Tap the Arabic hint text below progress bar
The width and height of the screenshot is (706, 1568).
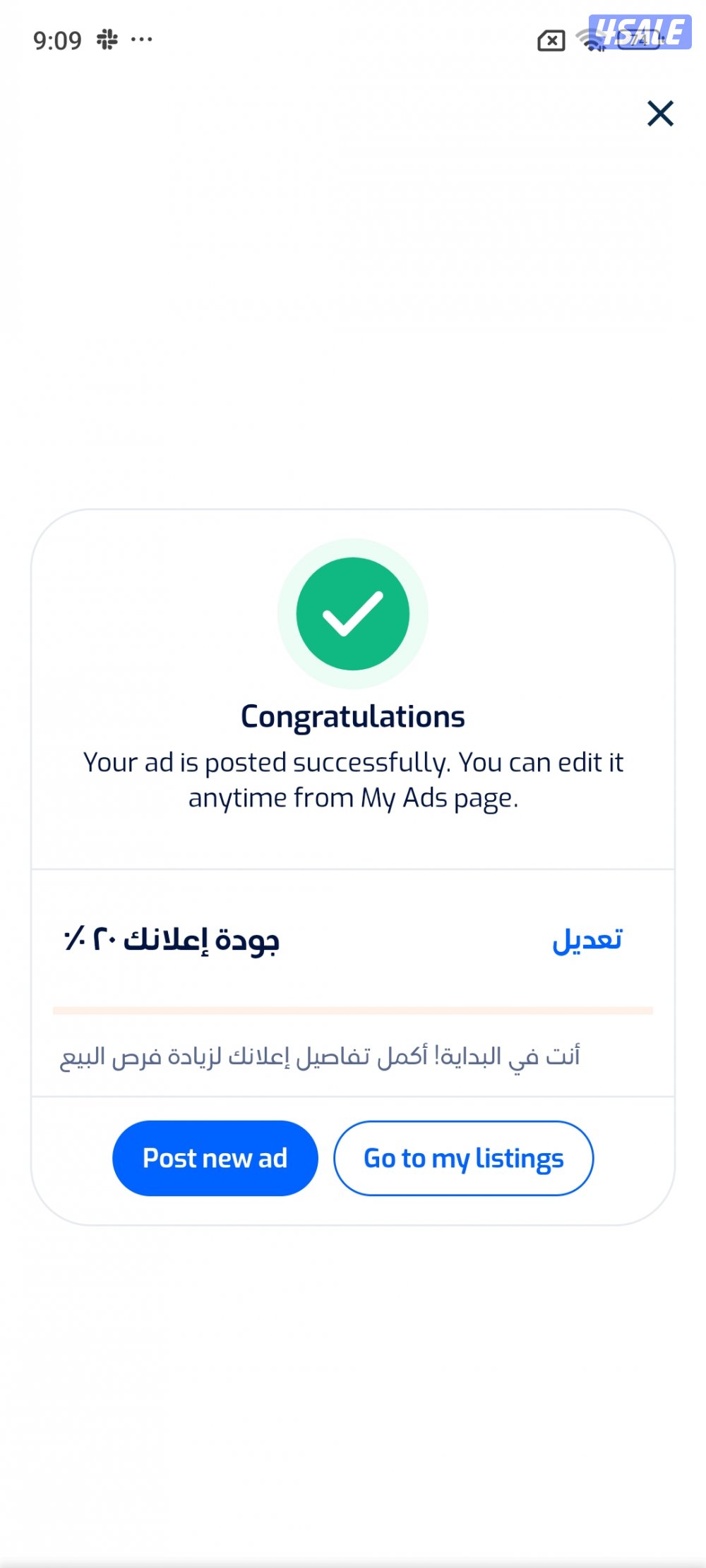tap(320, 1056)
